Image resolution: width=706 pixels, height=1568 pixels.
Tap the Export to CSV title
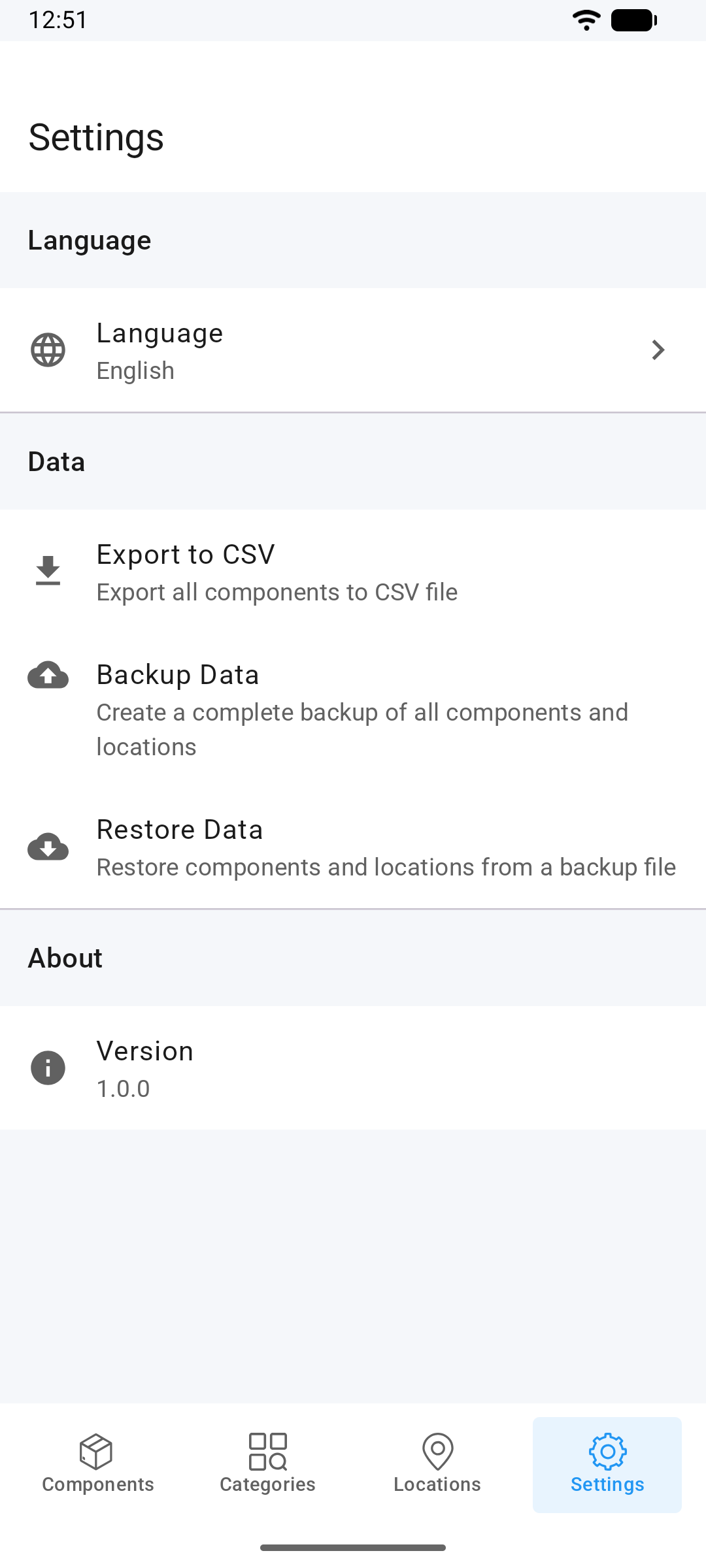(186, 555)
